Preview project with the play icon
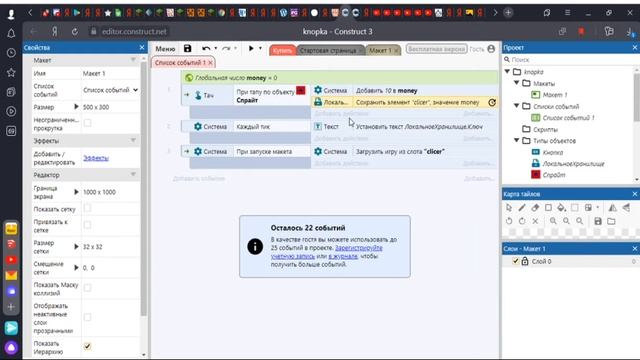The image size is (640, 360). (x=251, y=49)
